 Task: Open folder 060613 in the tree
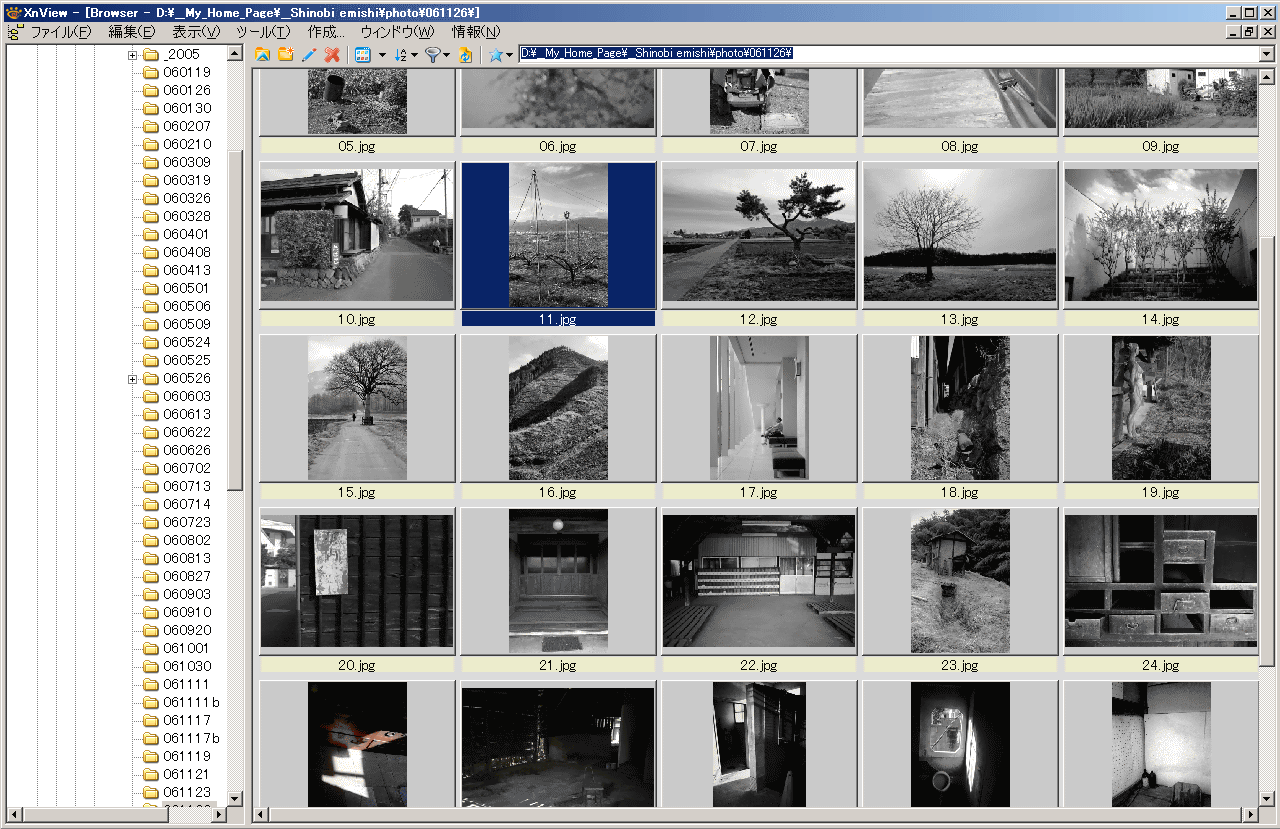[x=187, y=414]
